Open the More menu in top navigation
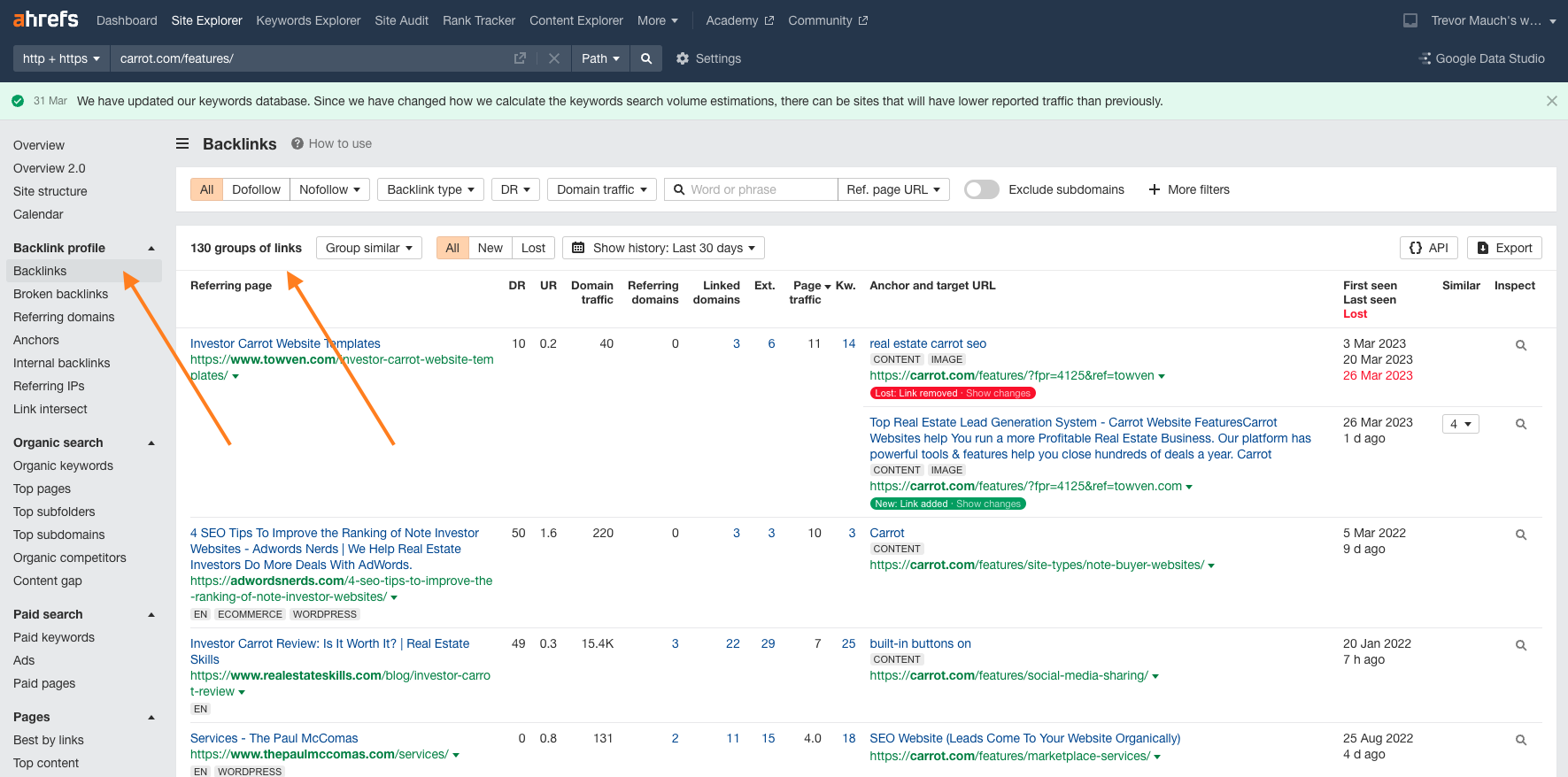The width and height of the screenshot is (1568, 777). click(658, 20)
